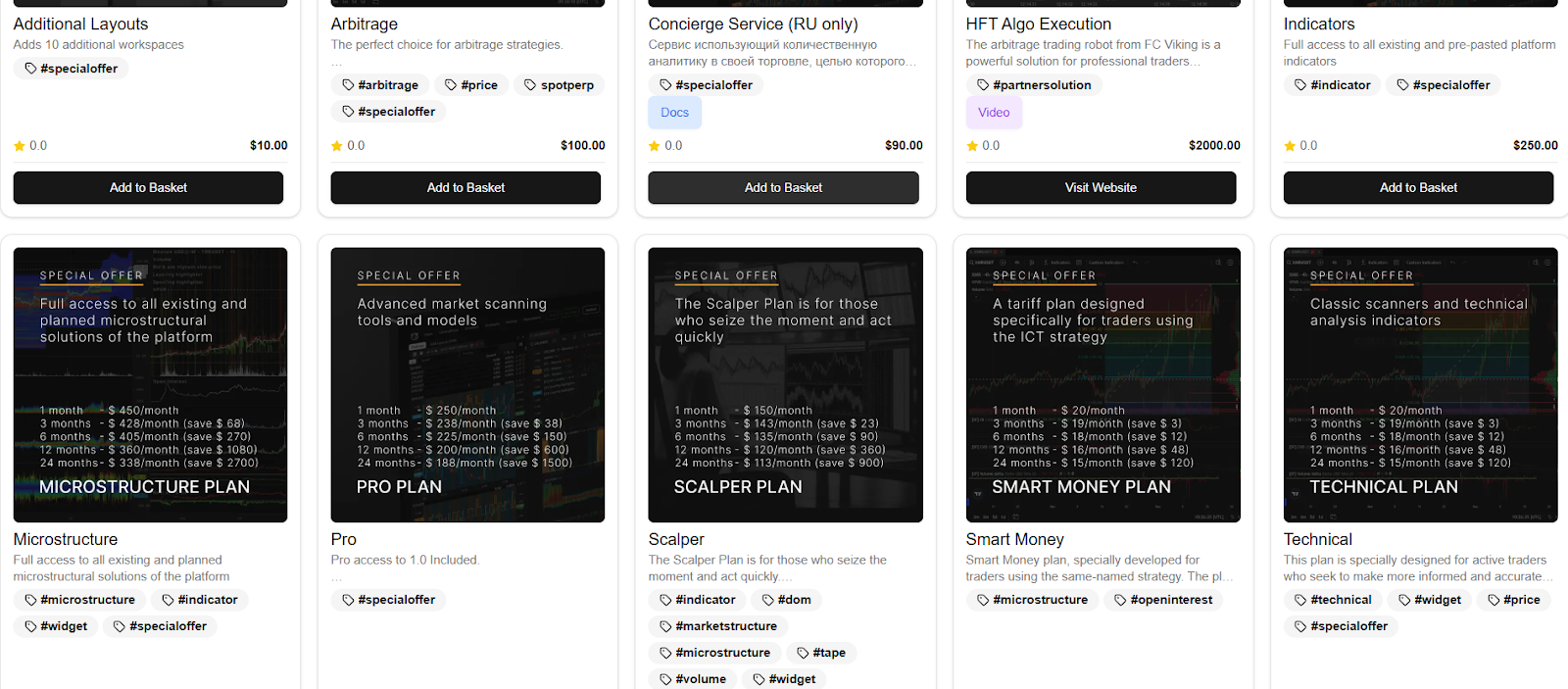Screen dimensions: 1568x689
Task: Add Additional Layouts to basket
Action: pyautogui.click(x=148, y=187)
